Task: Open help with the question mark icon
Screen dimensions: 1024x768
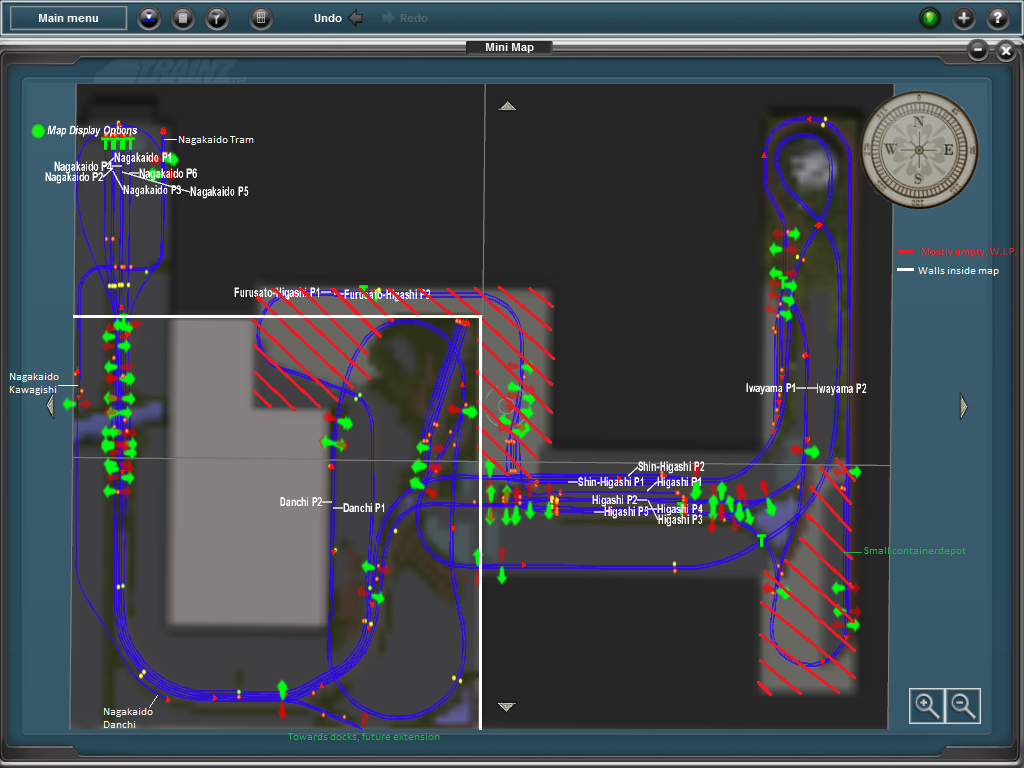Action: coord(997,18)
